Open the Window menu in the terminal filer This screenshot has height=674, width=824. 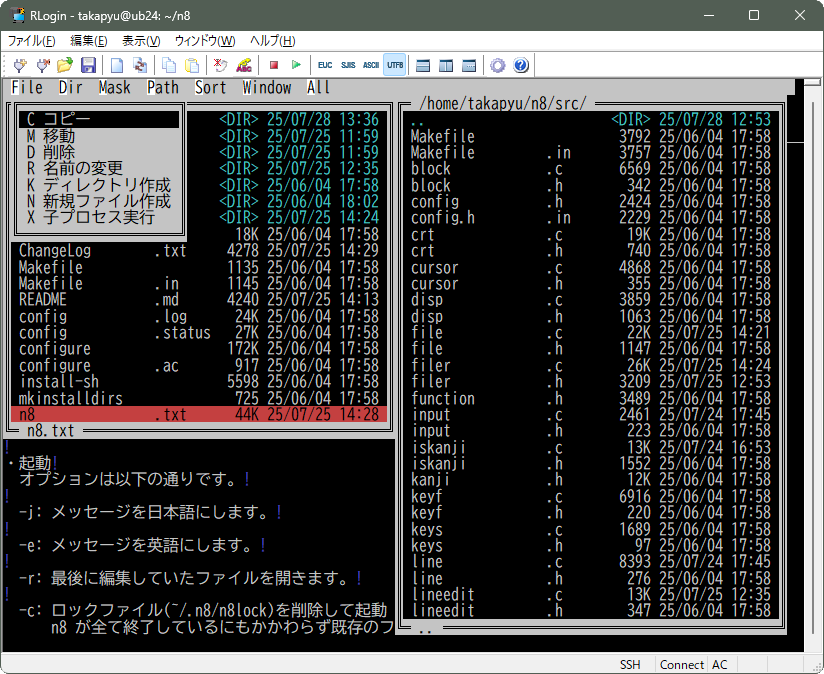coord(267,88)
